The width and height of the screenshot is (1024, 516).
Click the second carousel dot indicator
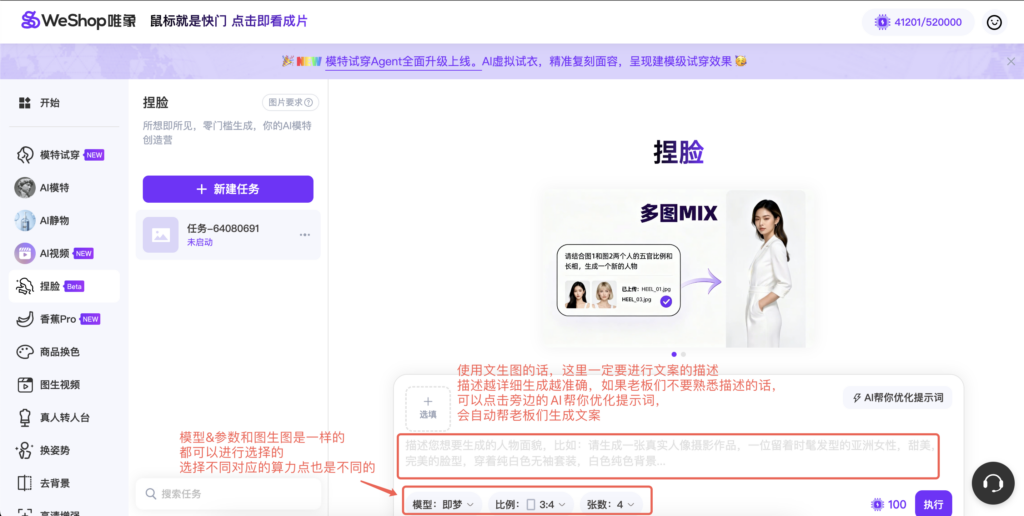(684, 354)
